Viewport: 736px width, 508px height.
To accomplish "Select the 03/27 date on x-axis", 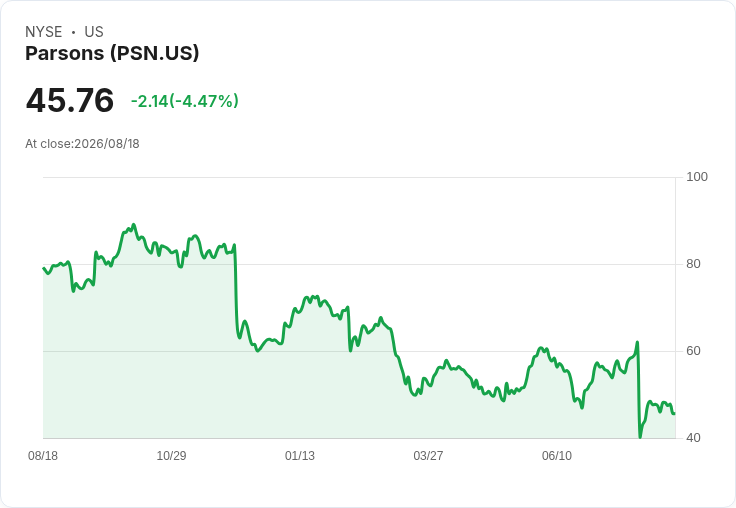I will click(428, 456).
